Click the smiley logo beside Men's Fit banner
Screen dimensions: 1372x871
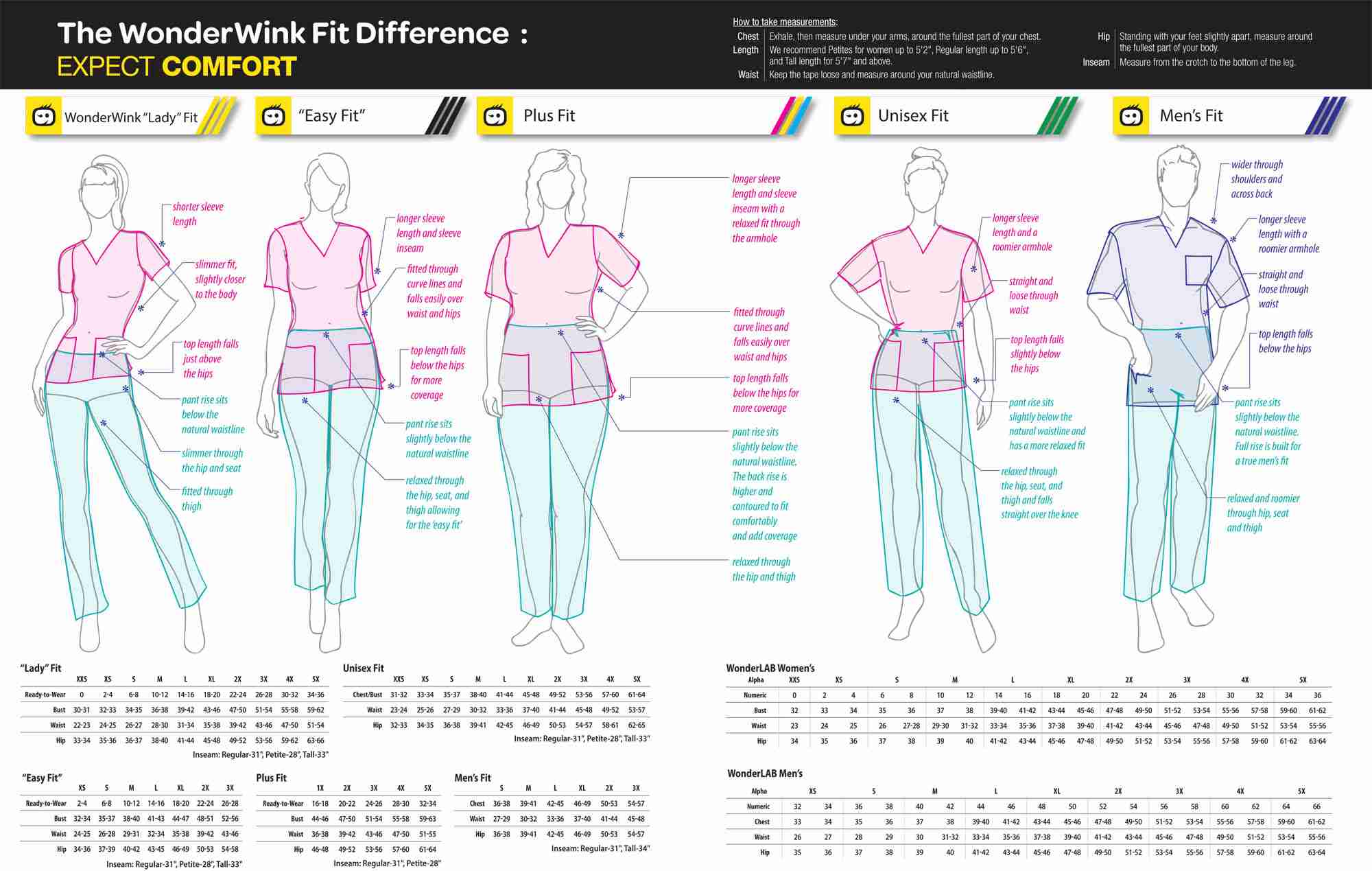[x=1131, y=115]
